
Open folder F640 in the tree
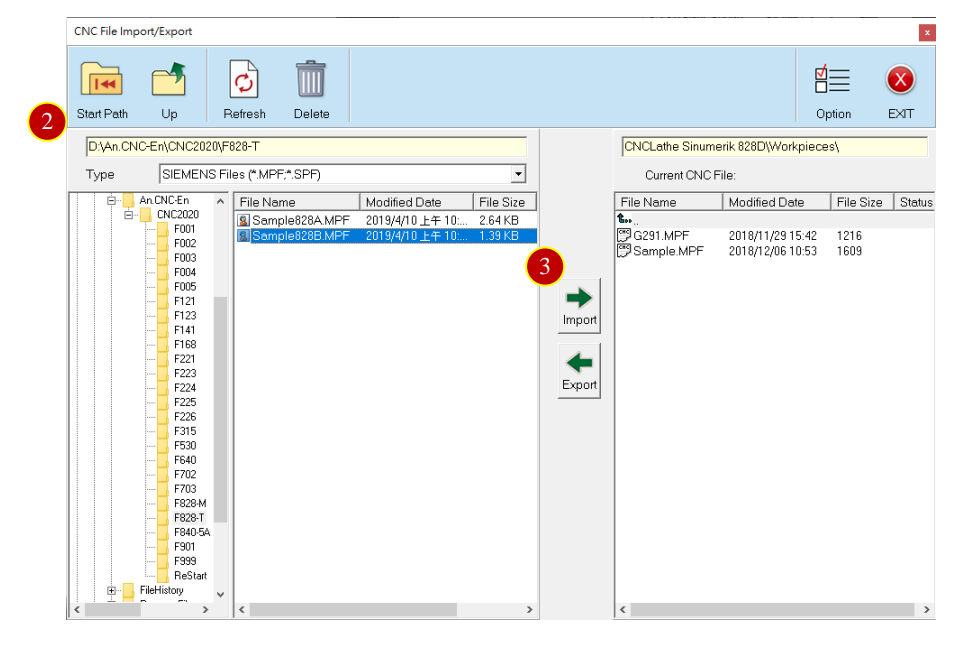[184, 460]
